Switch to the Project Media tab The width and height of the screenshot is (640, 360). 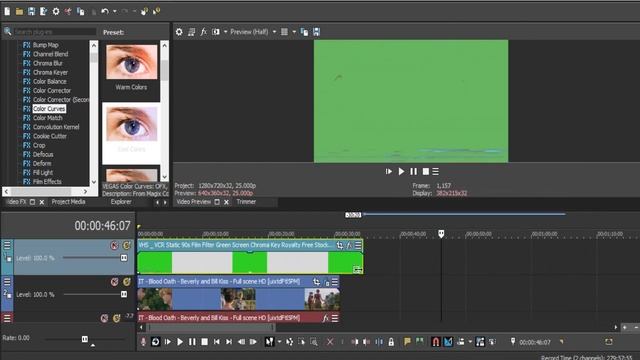[68, 202]
